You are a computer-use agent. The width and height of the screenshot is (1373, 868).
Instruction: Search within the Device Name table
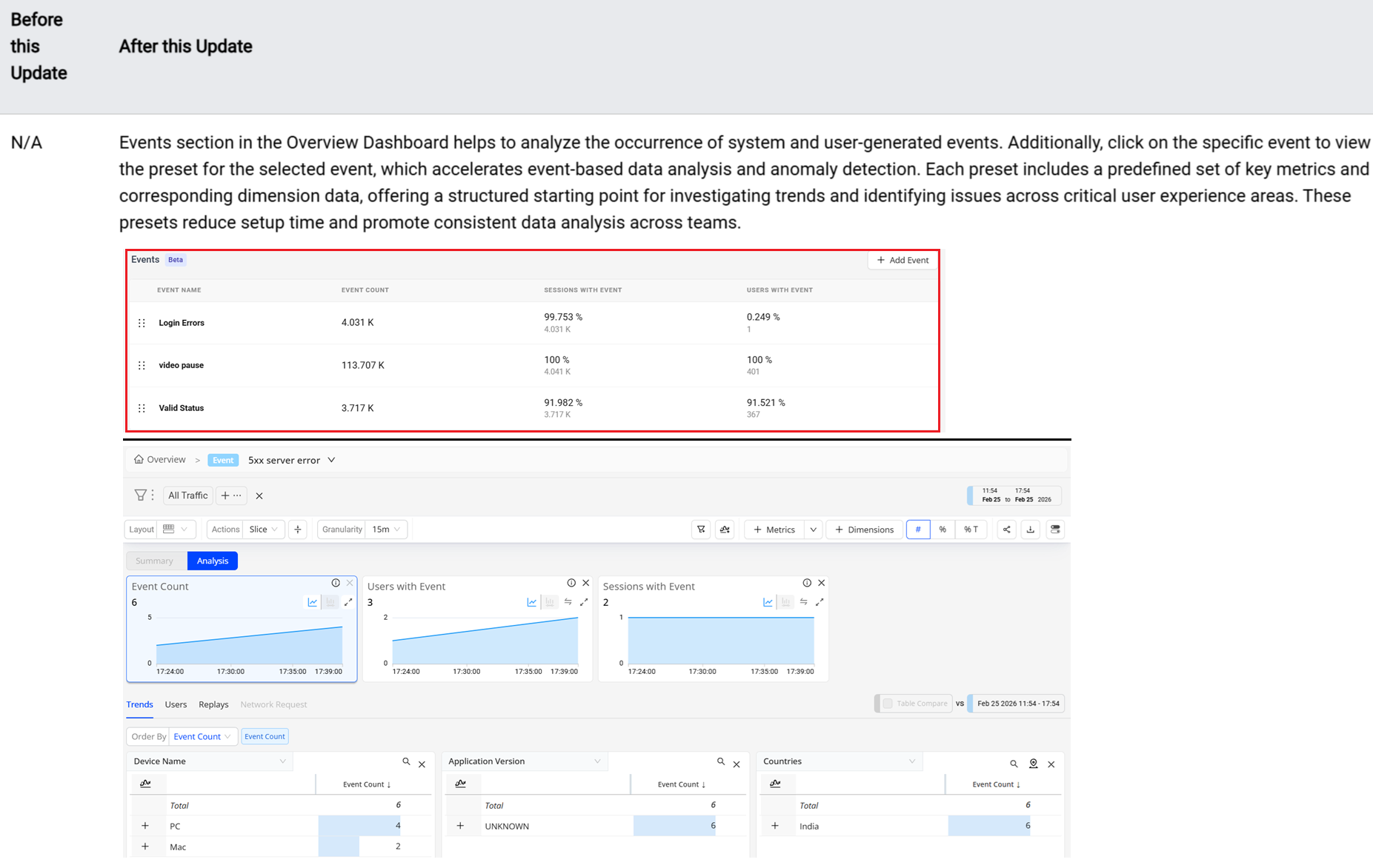pos(406,761)
